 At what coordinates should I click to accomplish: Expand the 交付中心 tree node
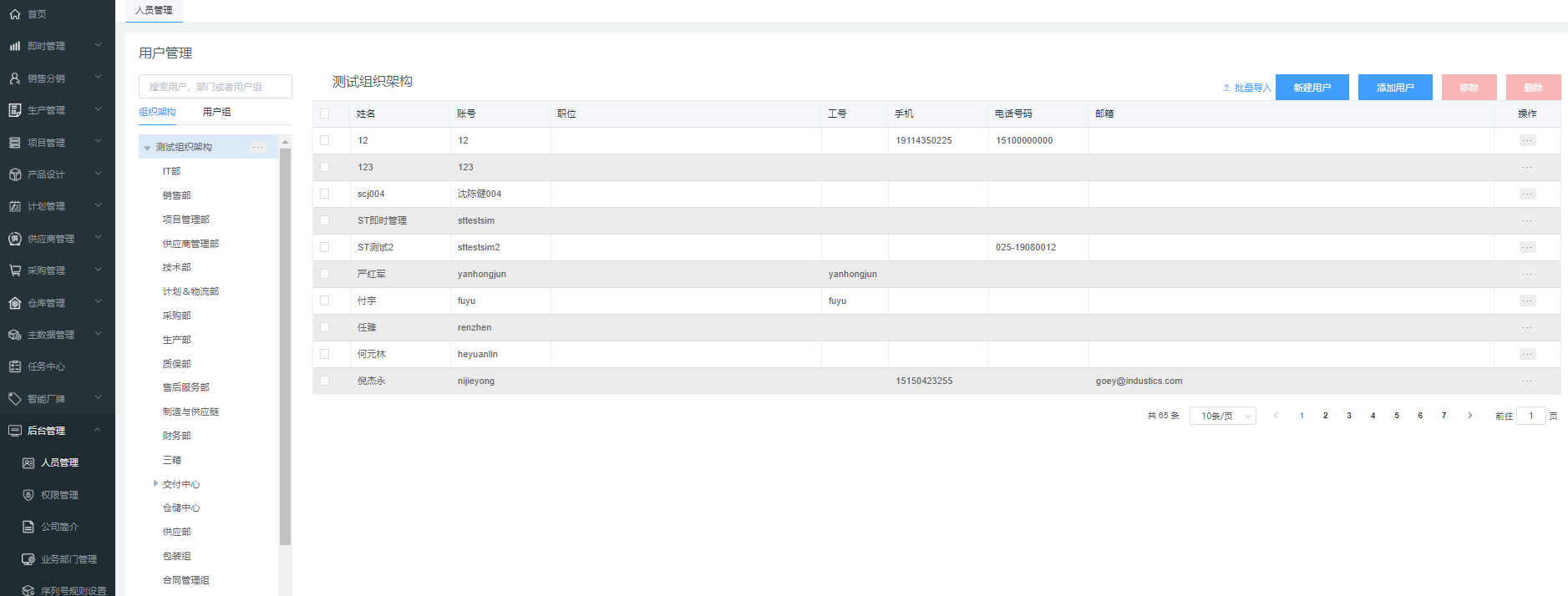[x=155, y=483]
